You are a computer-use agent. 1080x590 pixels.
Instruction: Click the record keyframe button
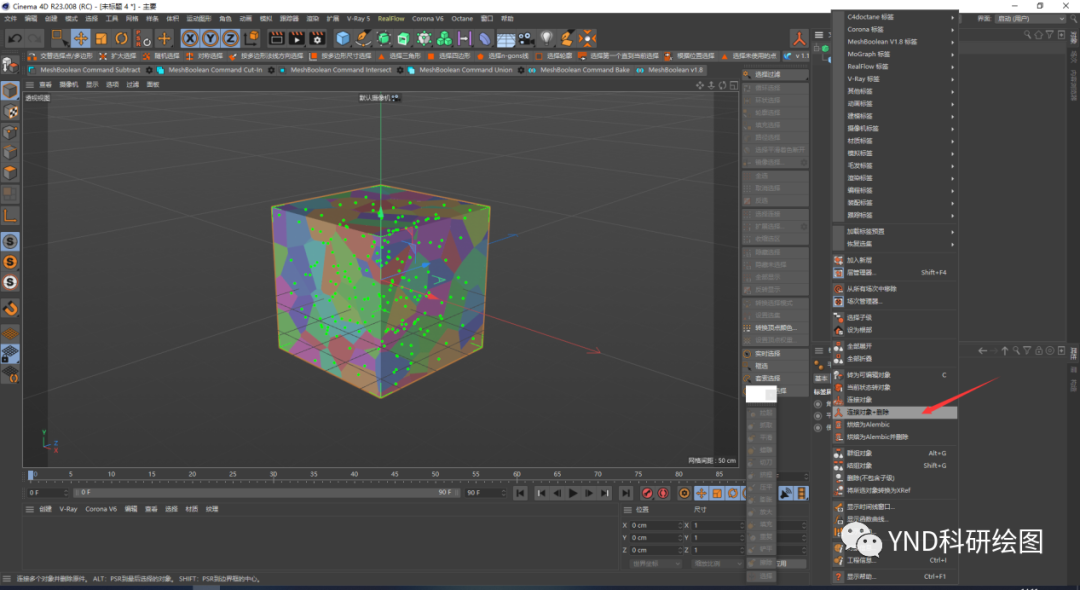(x=647, y=493)
